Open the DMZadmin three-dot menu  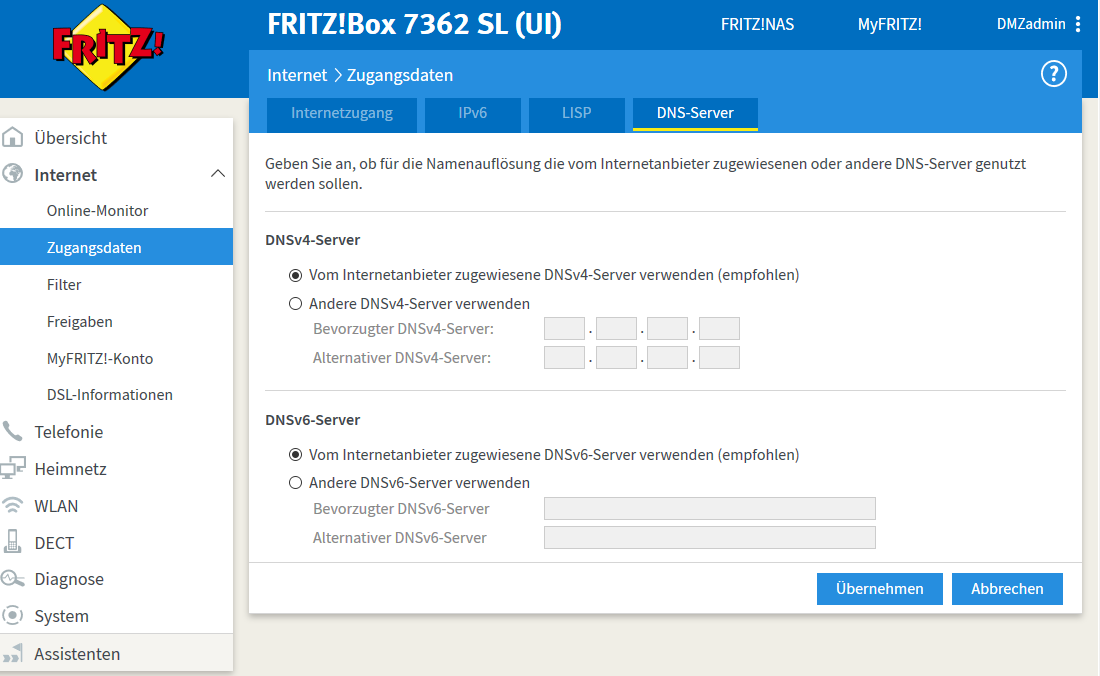[x=1078, y=24]
